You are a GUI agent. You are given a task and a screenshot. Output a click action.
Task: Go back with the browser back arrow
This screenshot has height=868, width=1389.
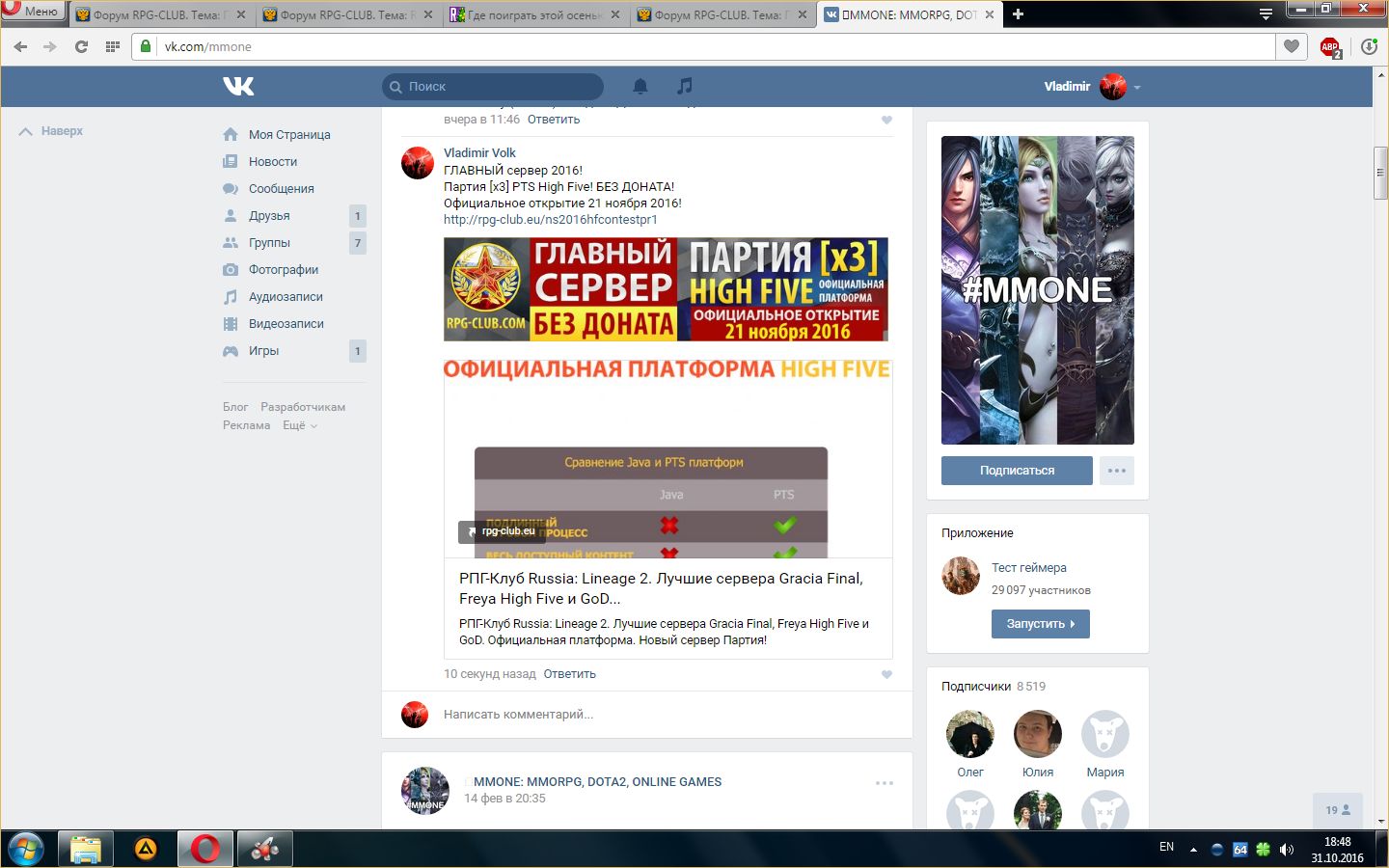tap(20, 46)
